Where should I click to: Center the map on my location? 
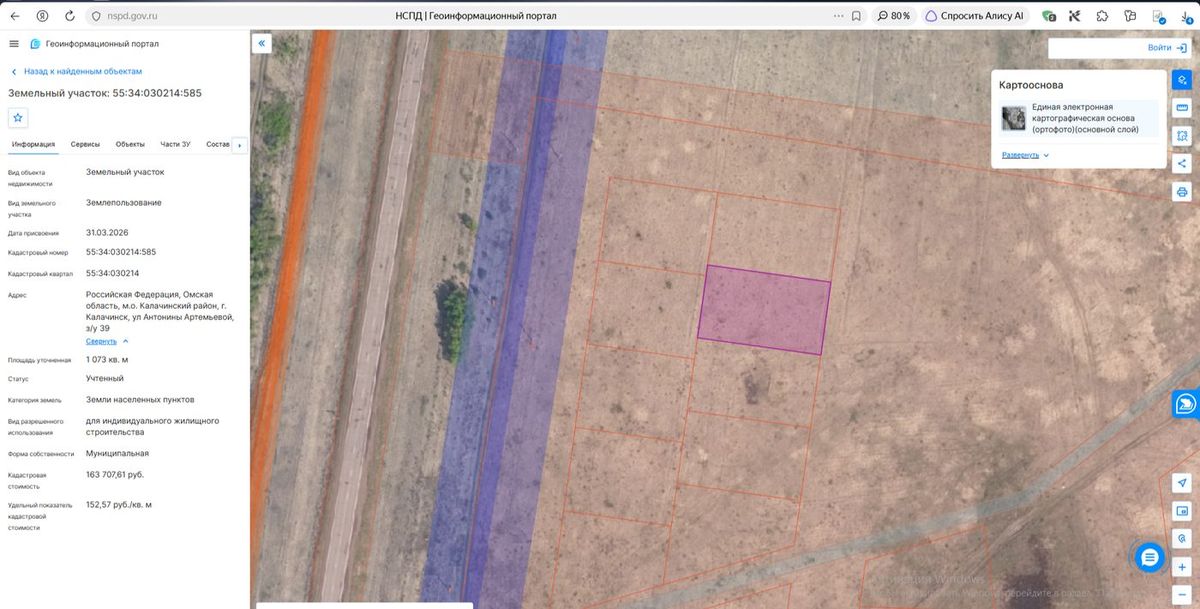[x=1182, y=483]
